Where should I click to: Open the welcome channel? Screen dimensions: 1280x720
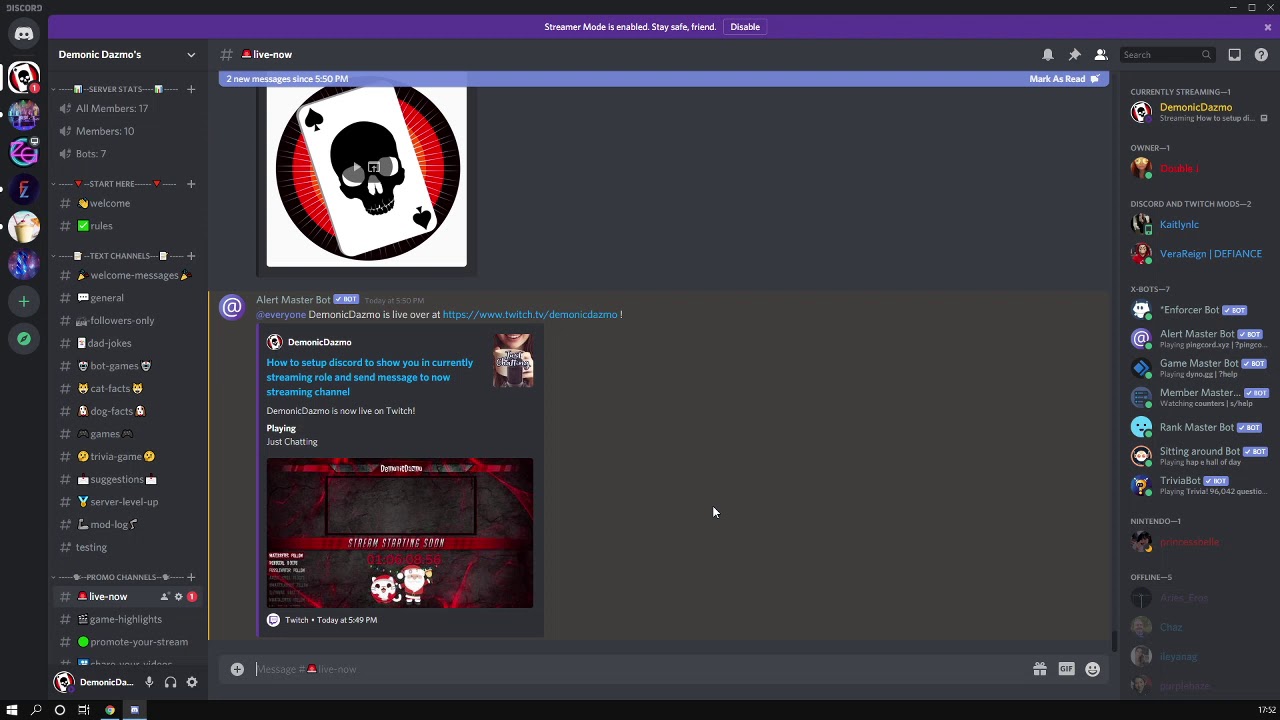click(128, 203)
